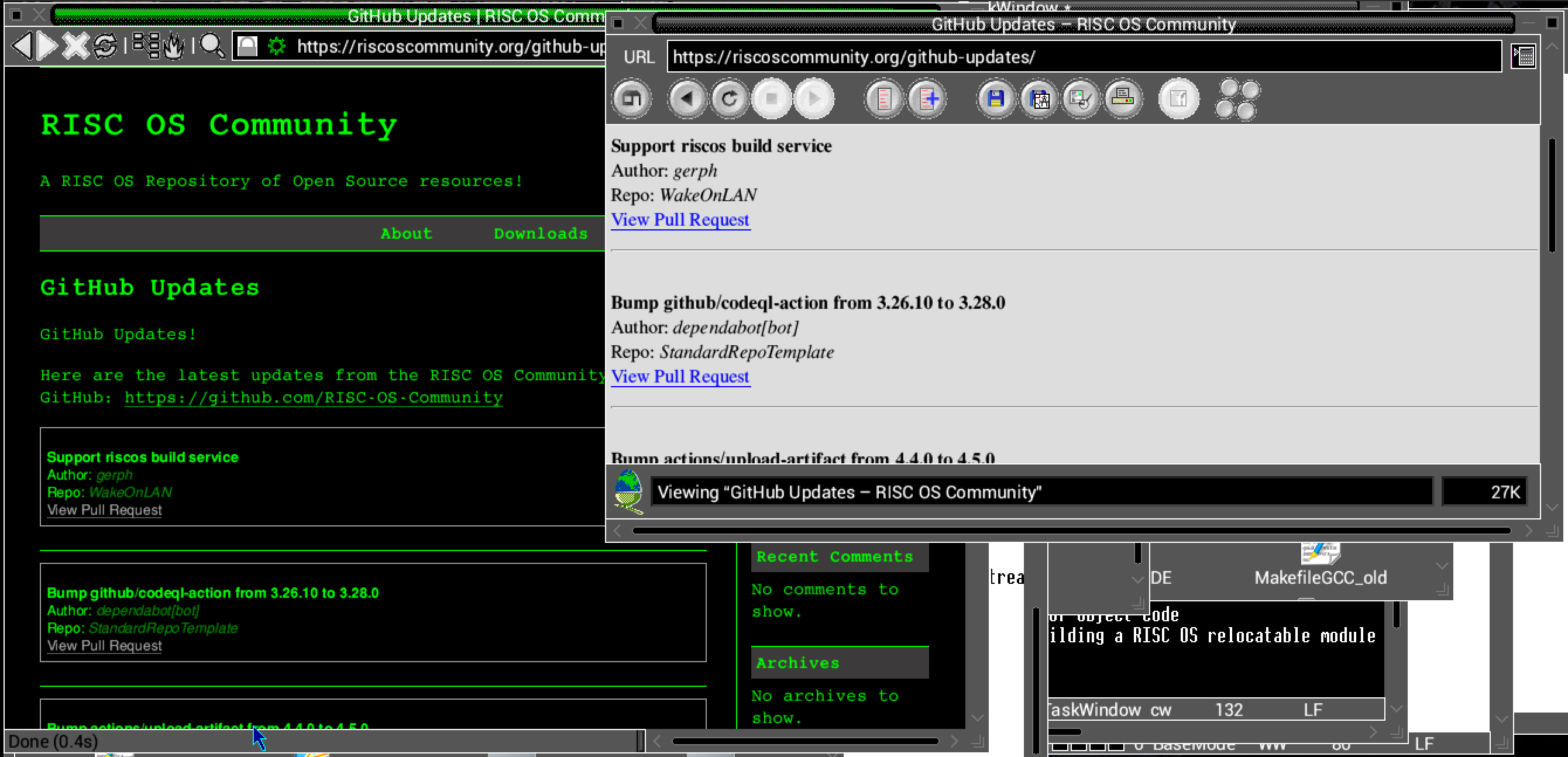1568x757 pixels.
Task: Open the About menu item
Action: tap(406, 233)
